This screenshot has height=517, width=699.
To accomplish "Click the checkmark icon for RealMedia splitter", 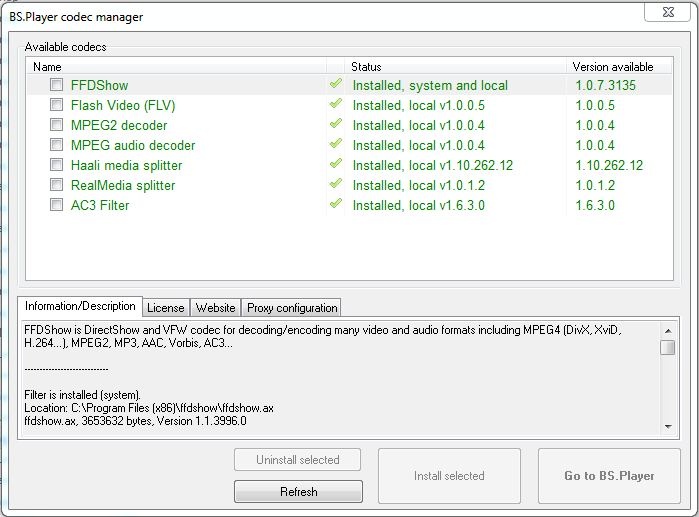I will (336, 184).
